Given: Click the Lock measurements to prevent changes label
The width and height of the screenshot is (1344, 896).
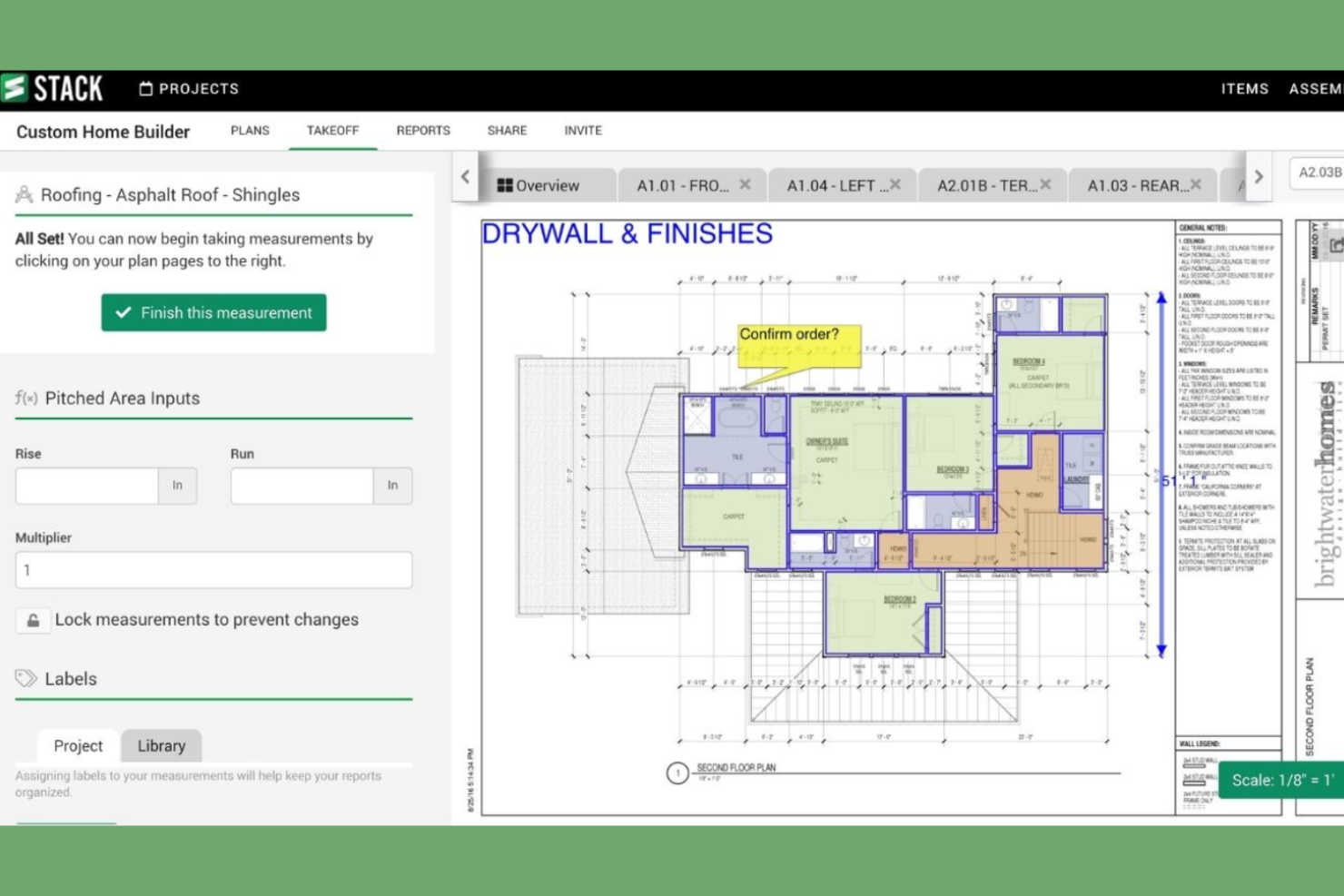Looking at the screenshot, I should tap(207, 620).
